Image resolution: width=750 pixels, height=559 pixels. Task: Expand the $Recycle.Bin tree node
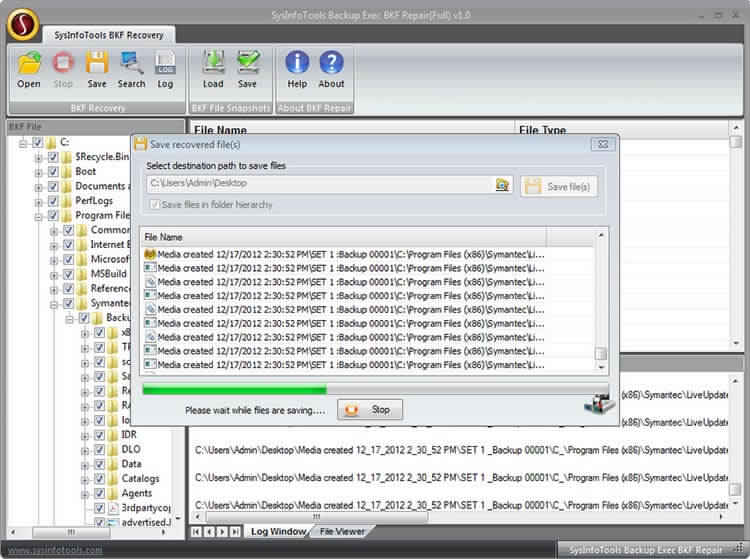click(x=38, y=158)
